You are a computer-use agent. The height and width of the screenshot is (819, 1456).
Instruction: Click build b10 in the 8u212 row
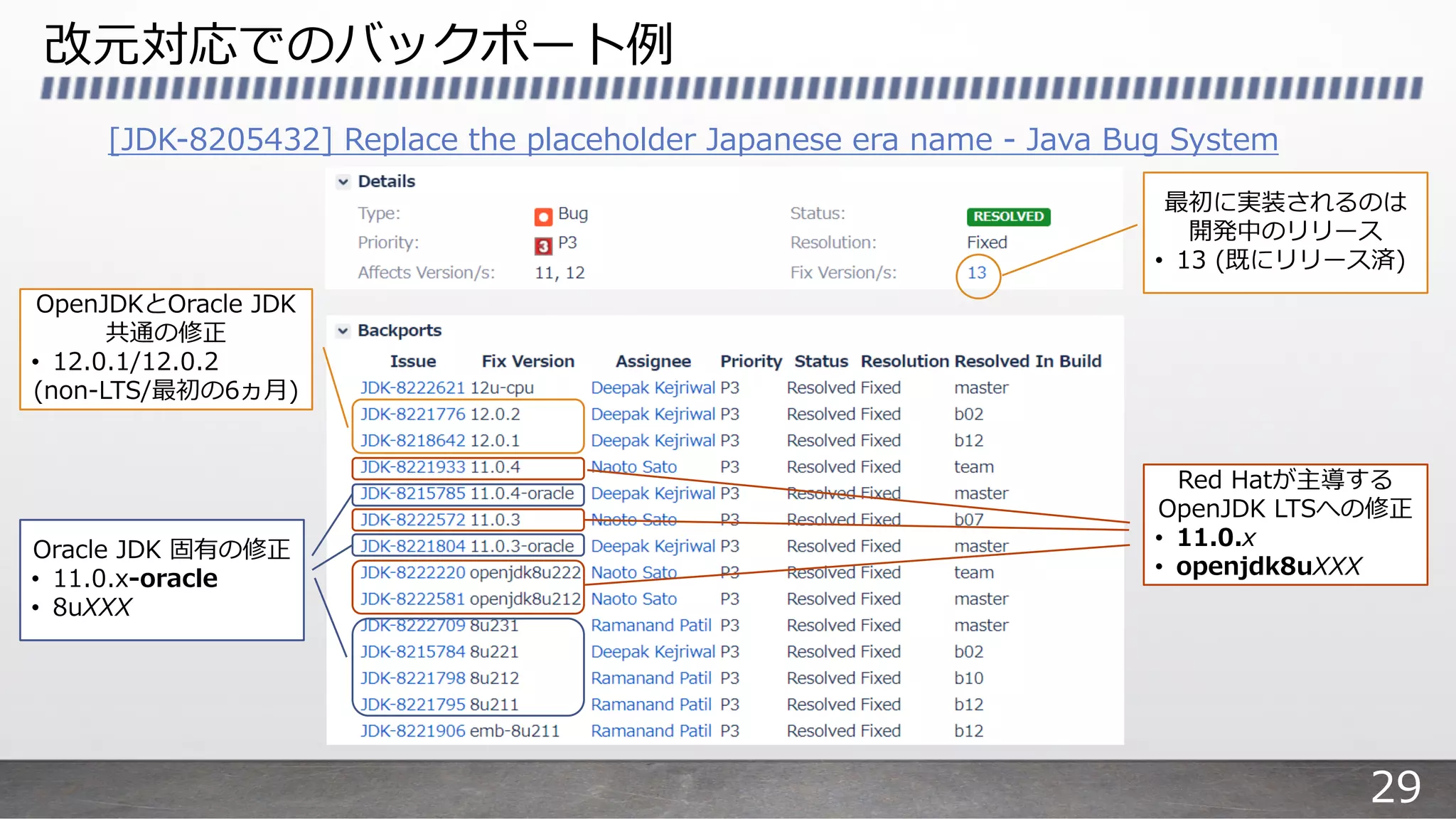(969, 678)
